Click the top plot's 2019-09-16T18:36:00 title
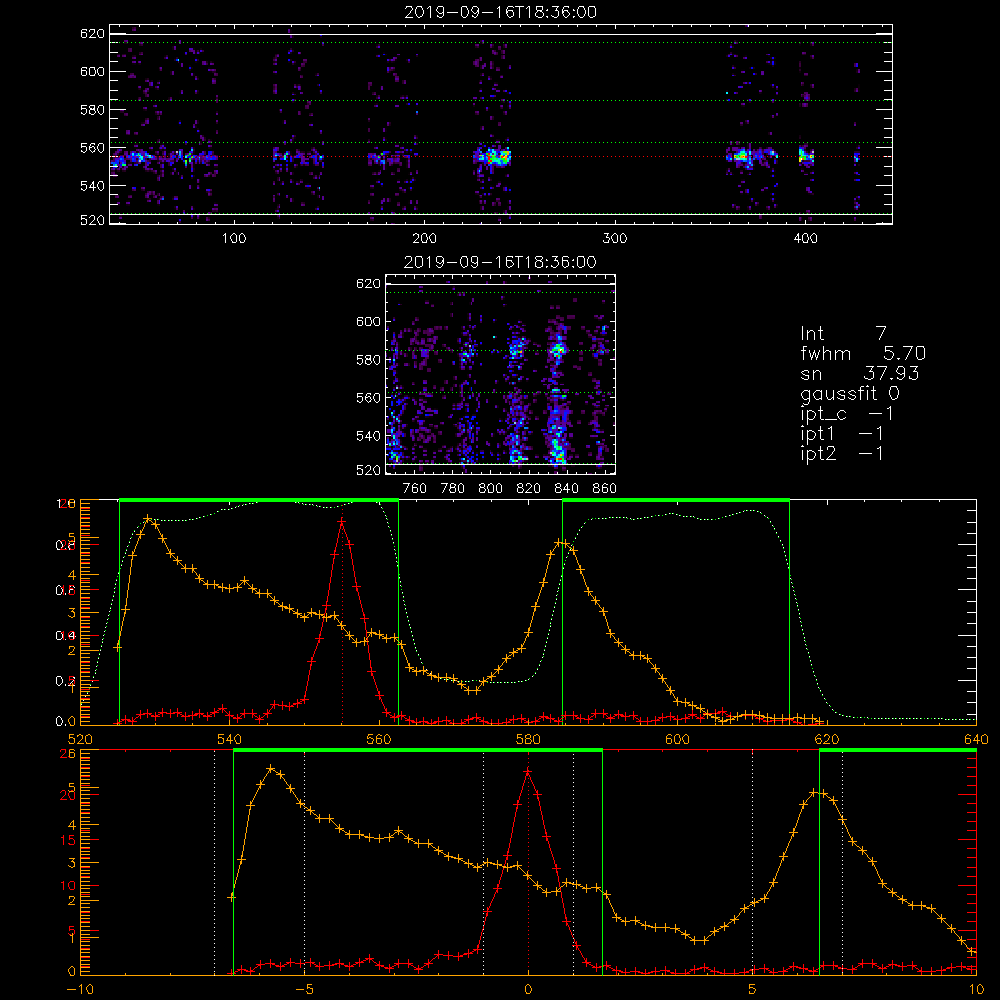 coord(500,12)
